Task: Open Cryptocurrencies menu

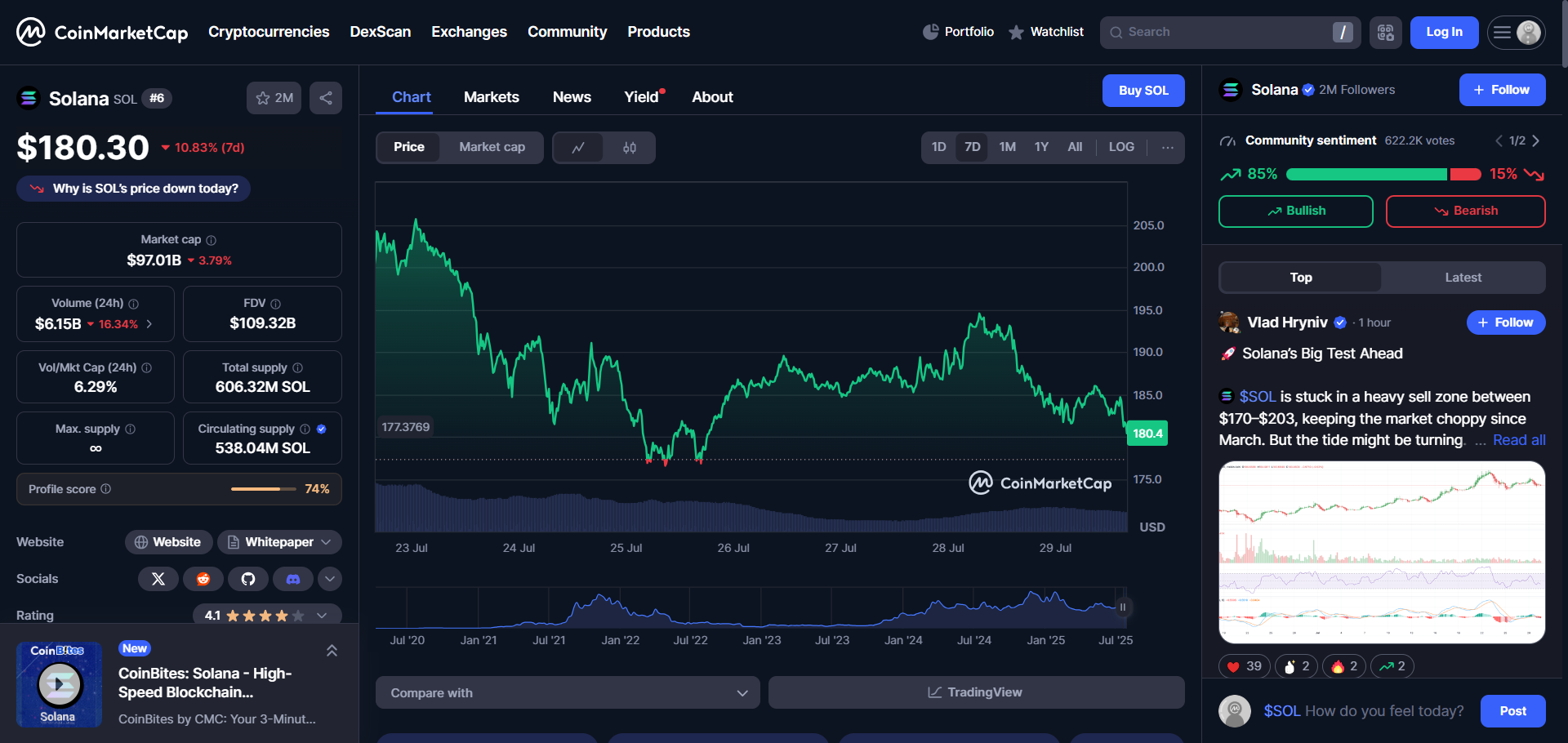Action: (269, 32)
